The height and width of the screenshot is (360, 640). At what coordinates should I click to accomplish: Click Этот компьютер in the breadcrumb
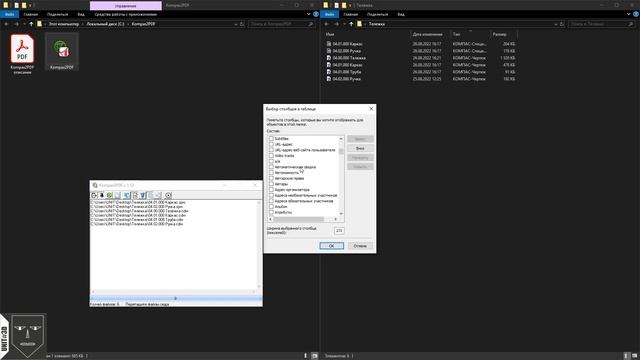point(64,24)
